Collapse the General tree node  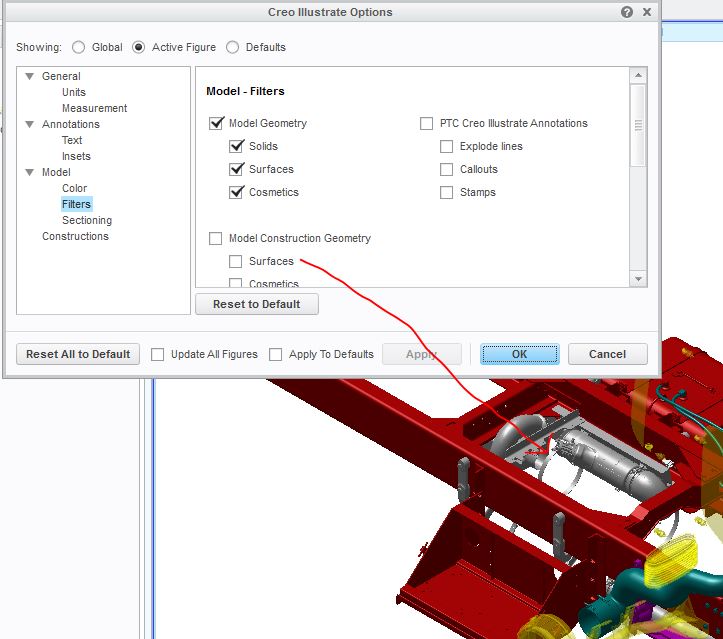[30, 76]
